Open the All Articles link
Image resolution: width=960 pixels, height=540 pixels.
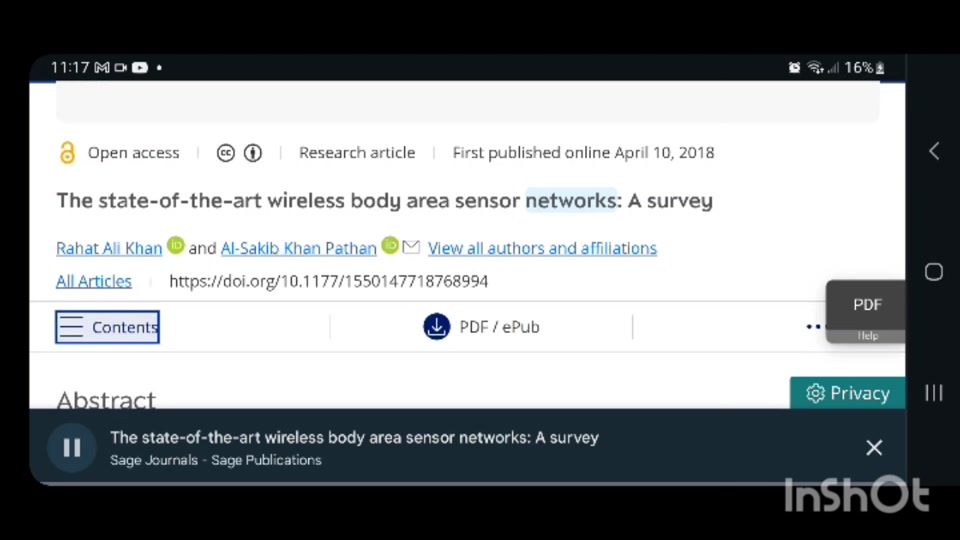pos(94,281)
